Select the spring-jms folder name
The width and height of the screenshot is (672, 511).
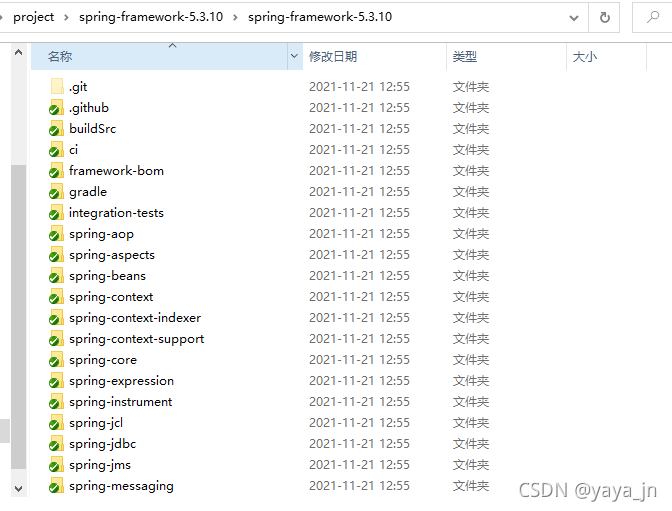tap(100, 465)
